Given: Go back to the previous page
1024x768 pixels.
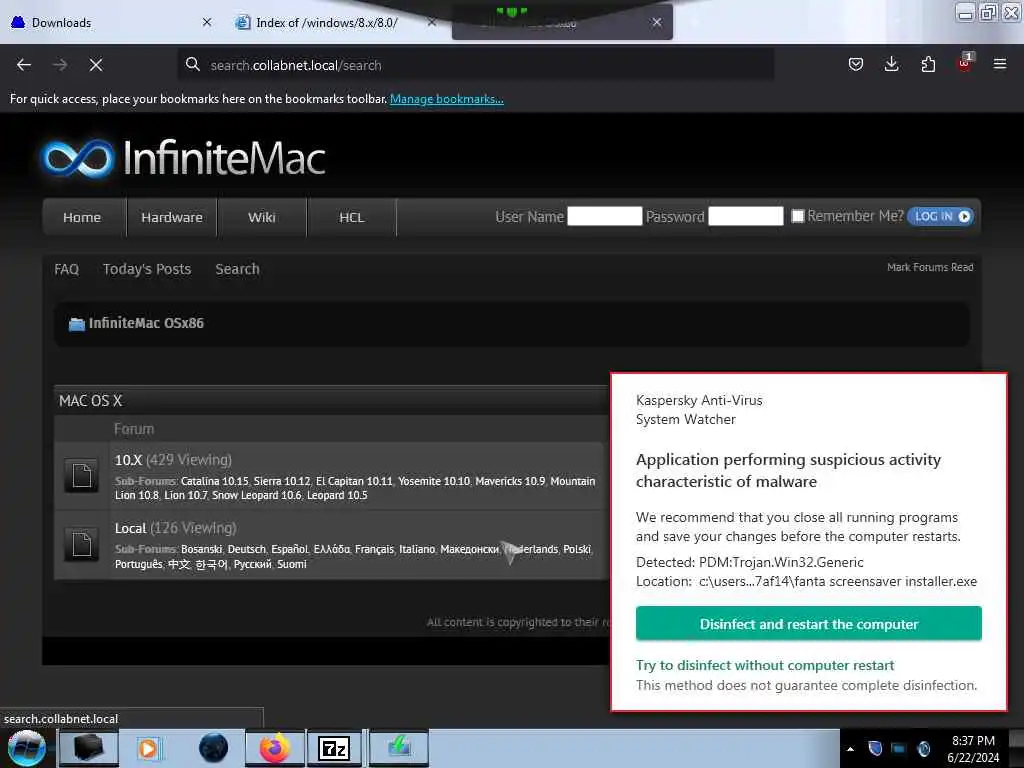Looking at the screenshot, I should click(x=24, y=65).
